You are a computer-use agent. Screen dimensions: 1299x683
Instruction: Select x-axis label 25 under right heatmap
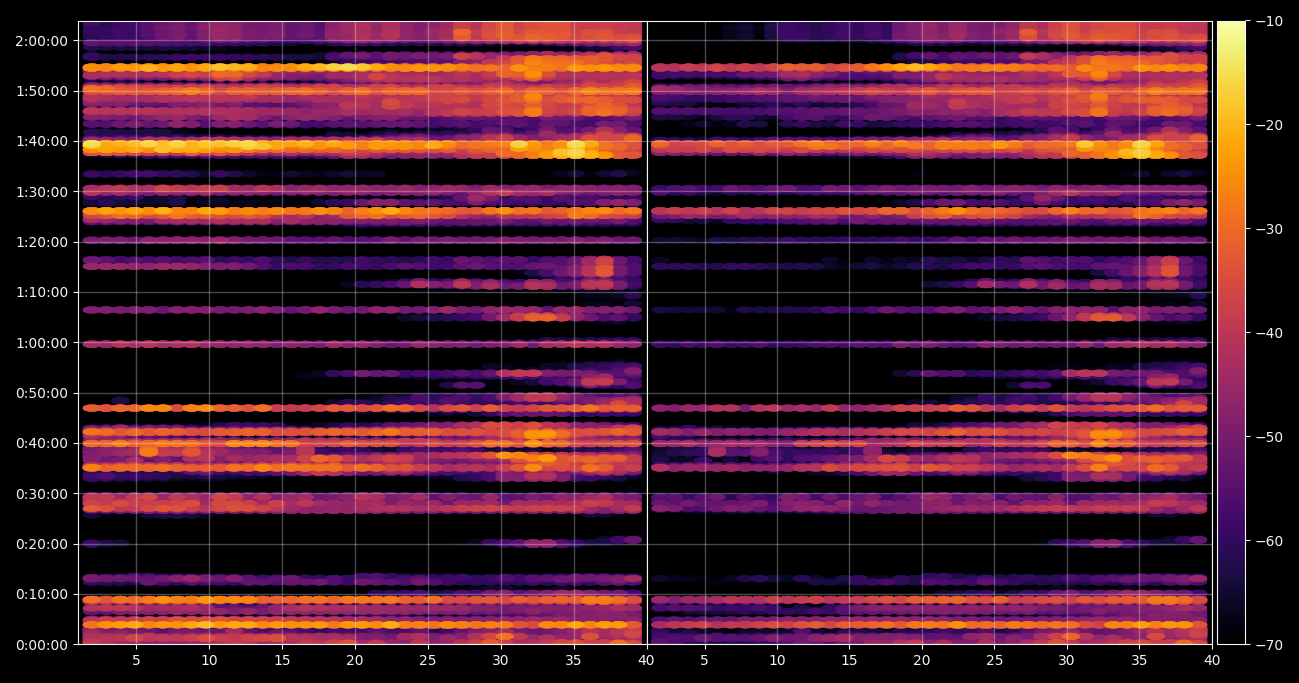pos(995,660)
